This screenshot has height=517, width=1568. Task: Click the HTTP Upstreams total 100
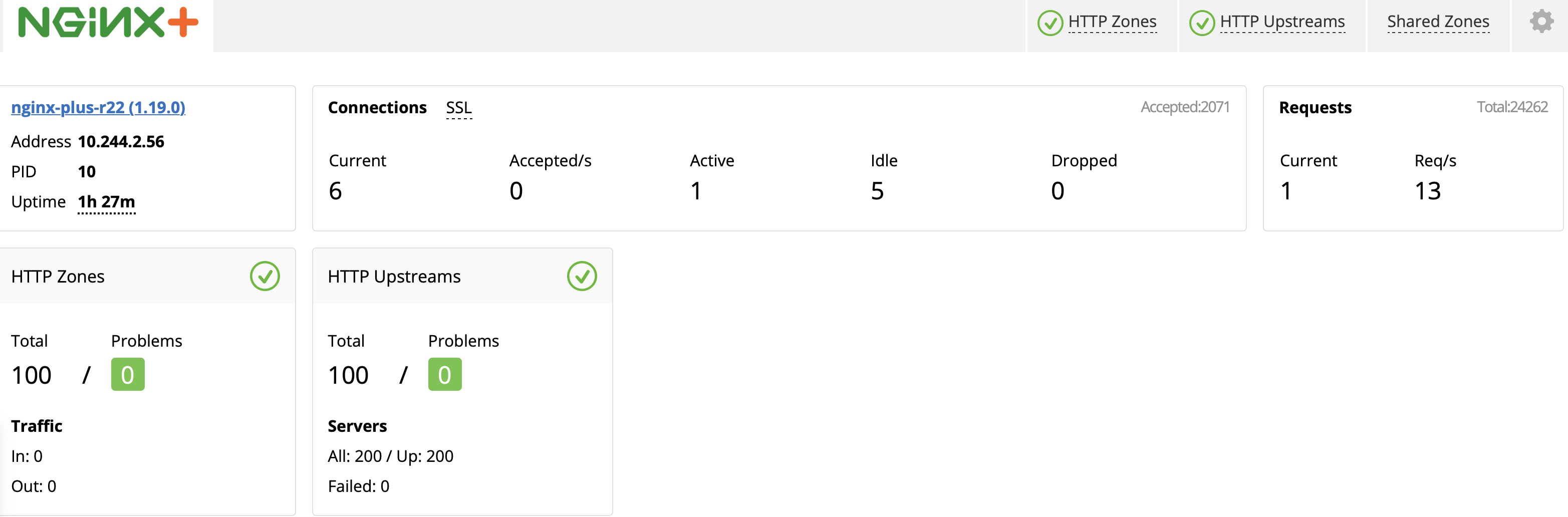point(348,375)
